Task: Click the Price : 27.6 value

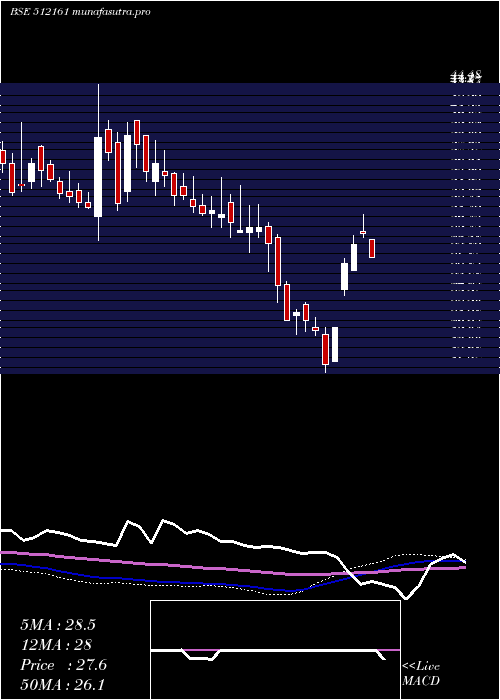Action: click(63, 665)
